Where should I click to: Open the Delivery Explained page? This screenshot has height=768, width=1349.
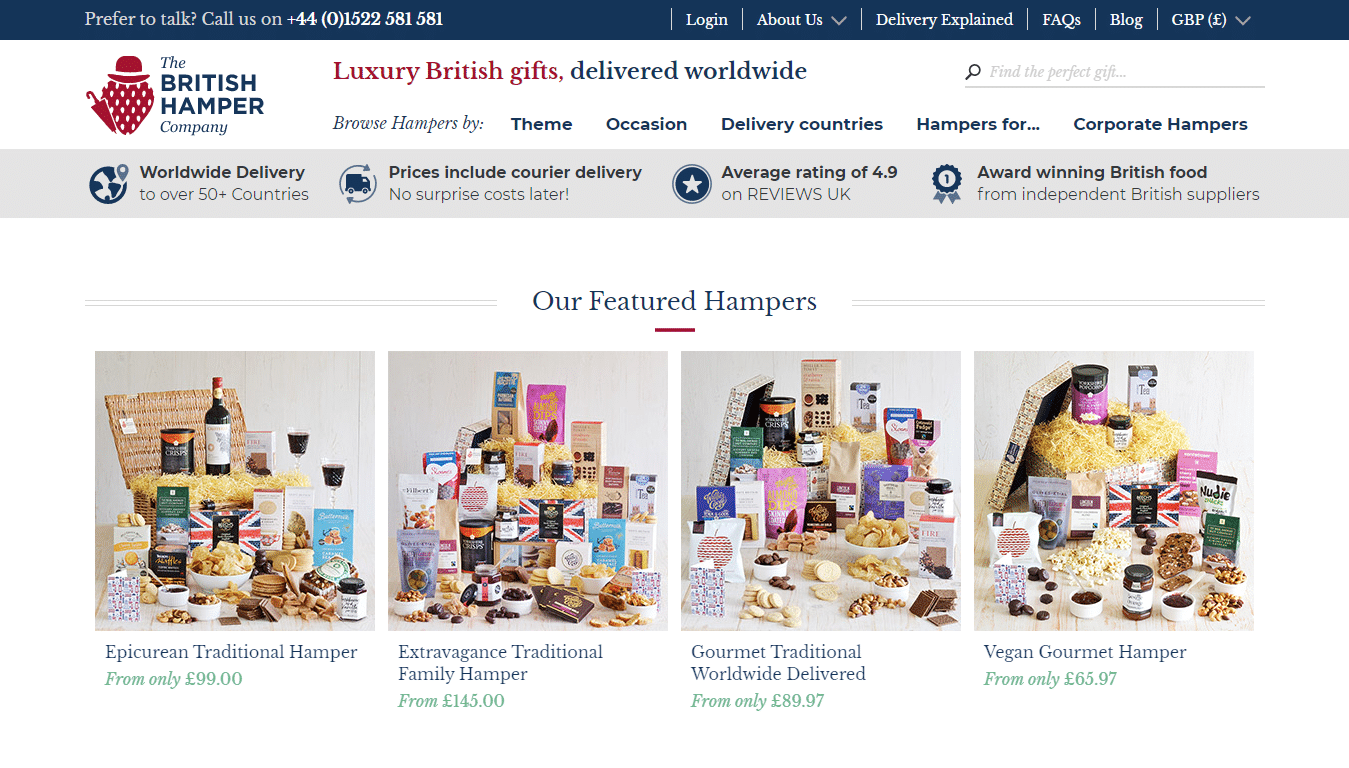coord(944,20)
